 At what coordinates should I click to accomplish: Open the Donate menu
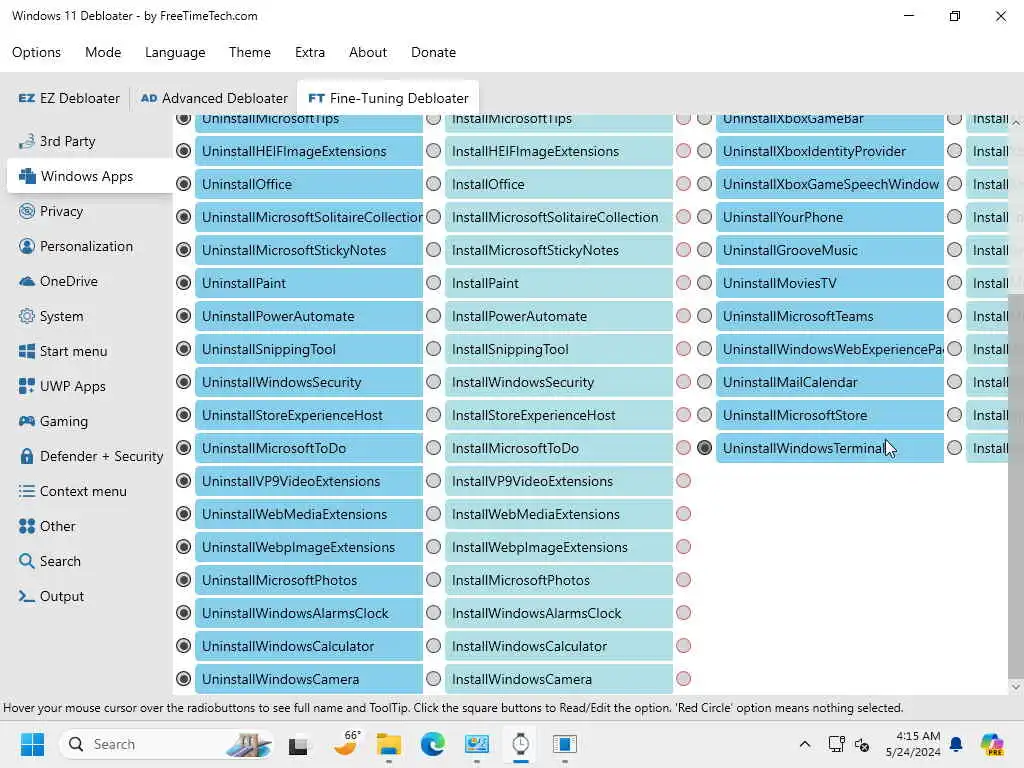tap(433, 52)
